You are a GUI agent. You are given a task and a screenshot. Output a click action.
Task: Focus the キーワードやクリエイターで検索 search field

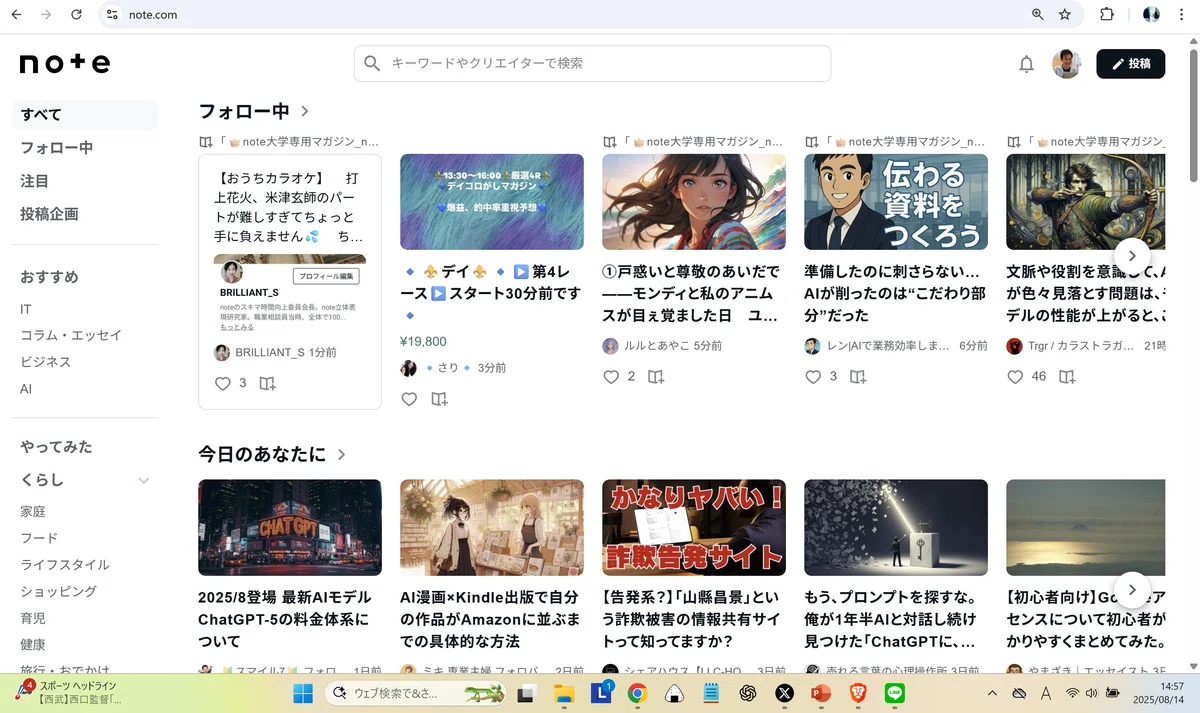click(592, 63)
